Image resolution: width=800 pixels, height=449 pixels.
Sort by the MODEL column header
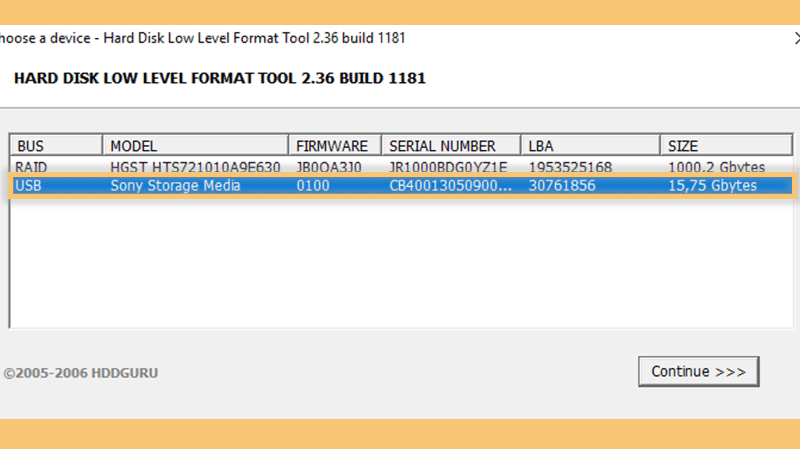click(195, 146)
